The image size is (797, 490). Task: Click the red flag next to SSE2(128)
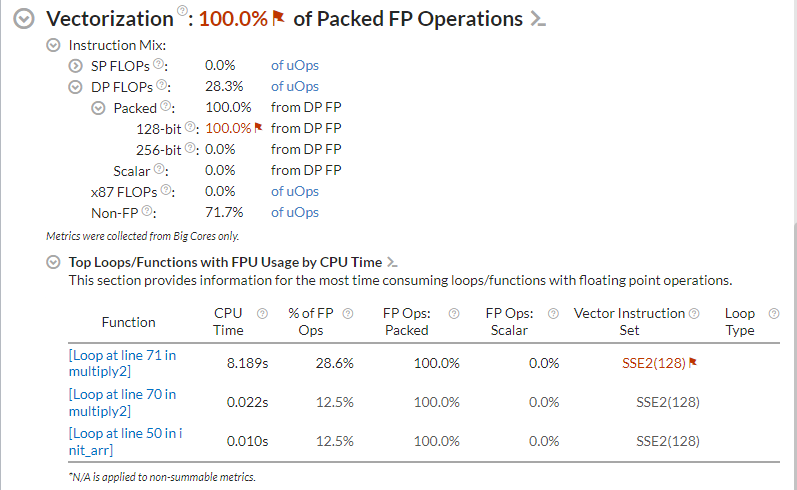click(x=692, y=363)
